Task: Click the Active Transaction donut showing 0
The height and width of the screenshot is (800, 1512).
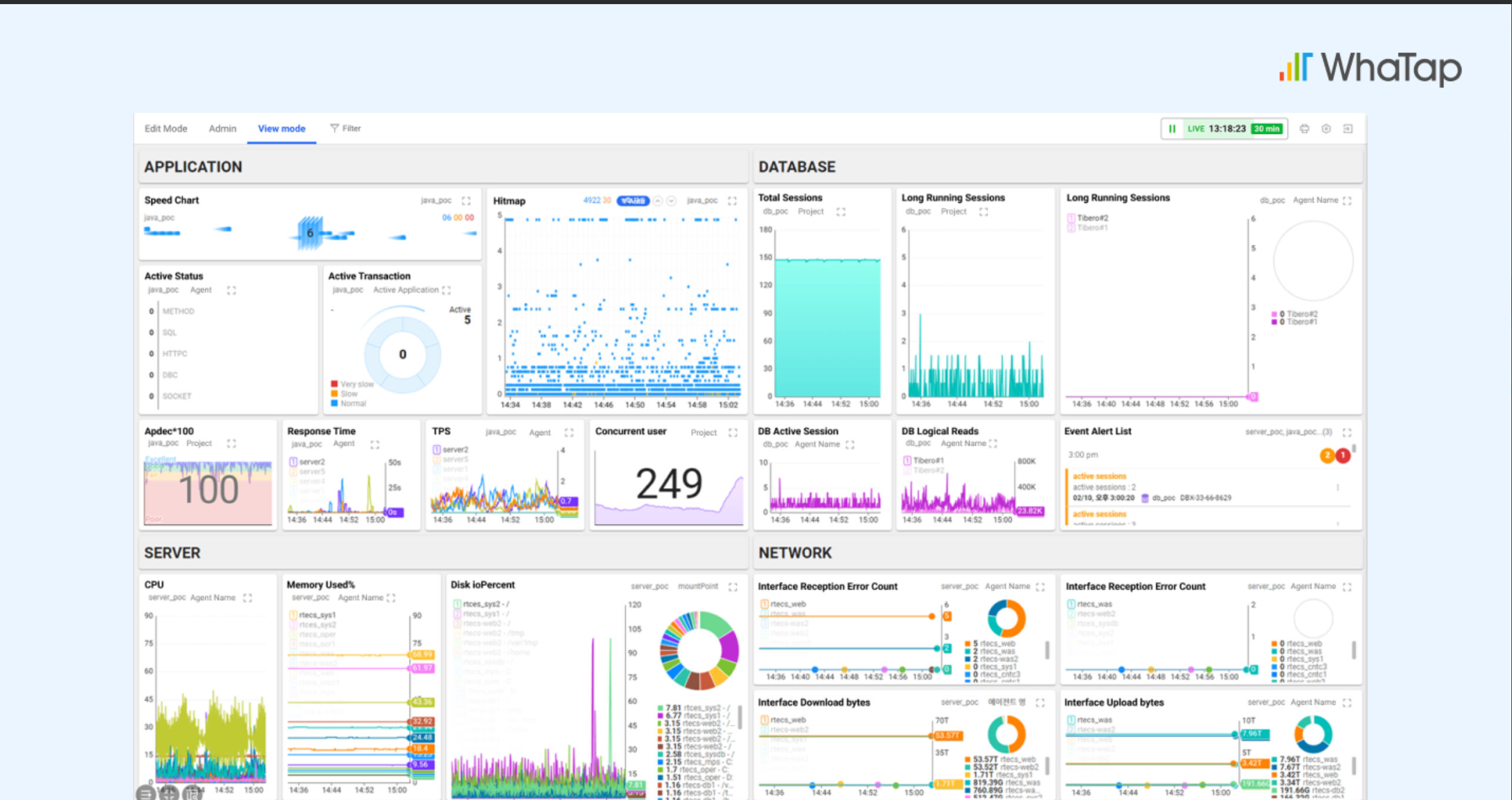Action: pyautogui.click(x=403, y=355)
